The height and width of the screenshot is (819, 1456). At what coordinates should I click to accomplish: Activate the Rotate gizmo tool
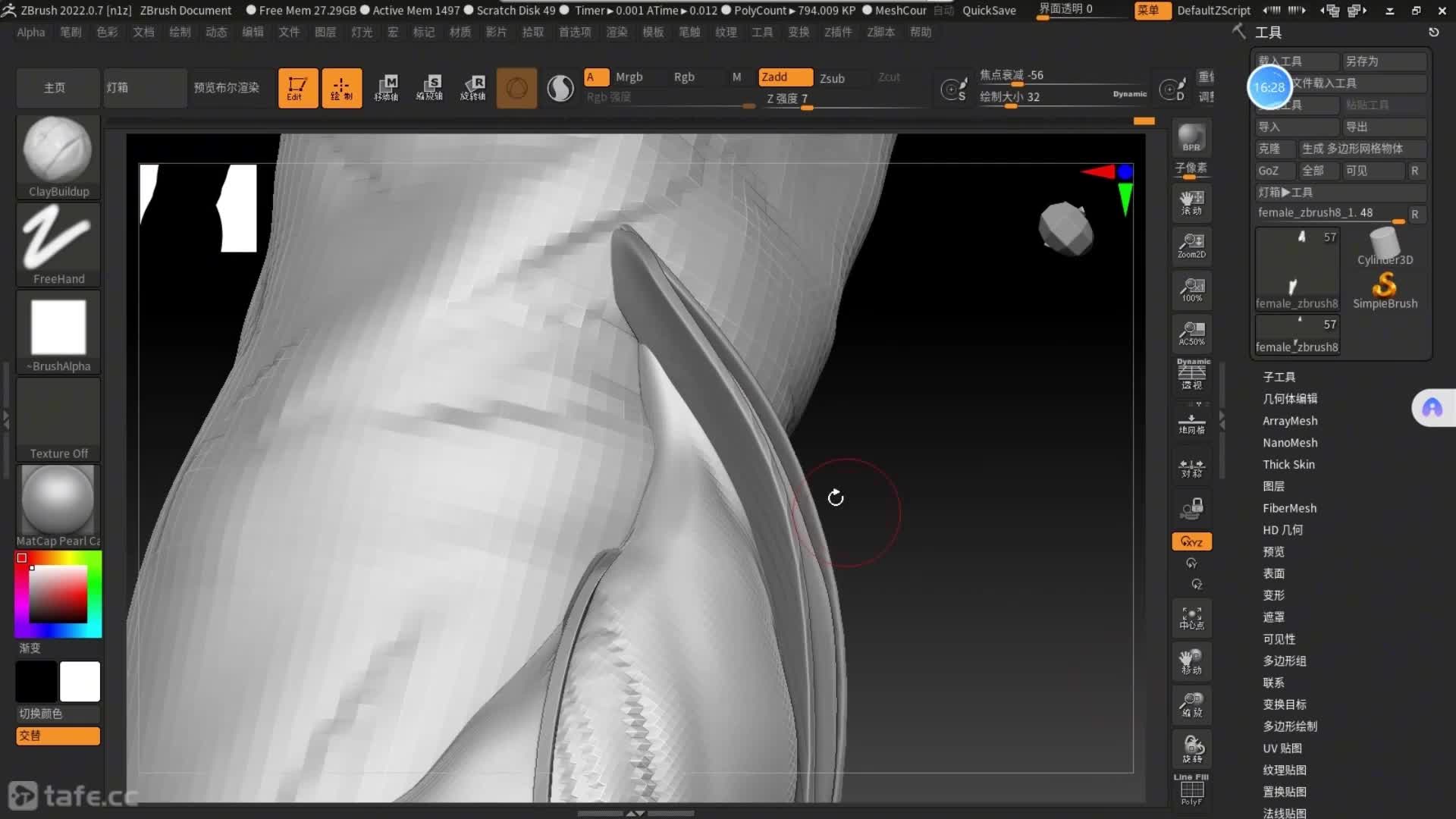(473, 88)
